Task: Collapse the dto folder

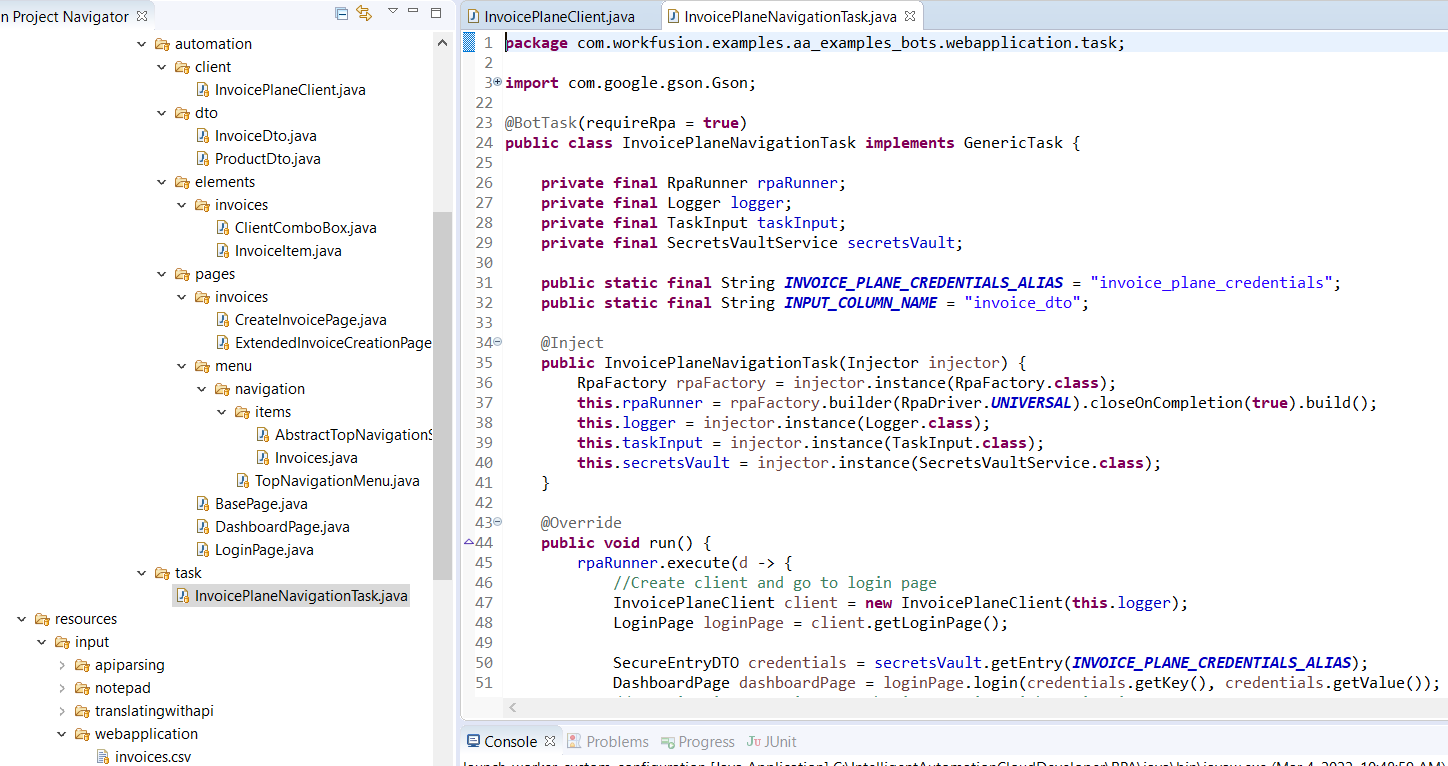Action: tap(161, 113)
